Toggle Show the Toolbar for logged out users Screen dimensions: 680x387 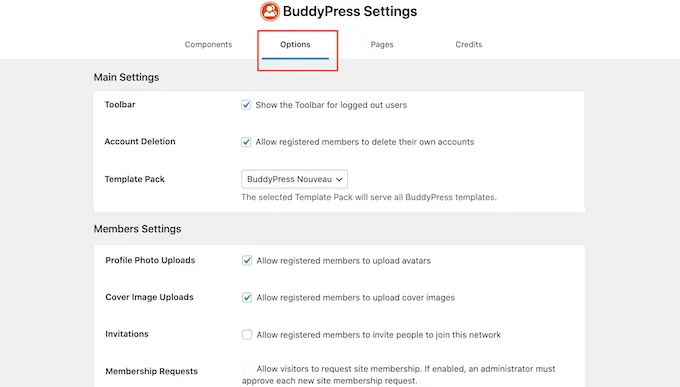[x=246, y=105]
